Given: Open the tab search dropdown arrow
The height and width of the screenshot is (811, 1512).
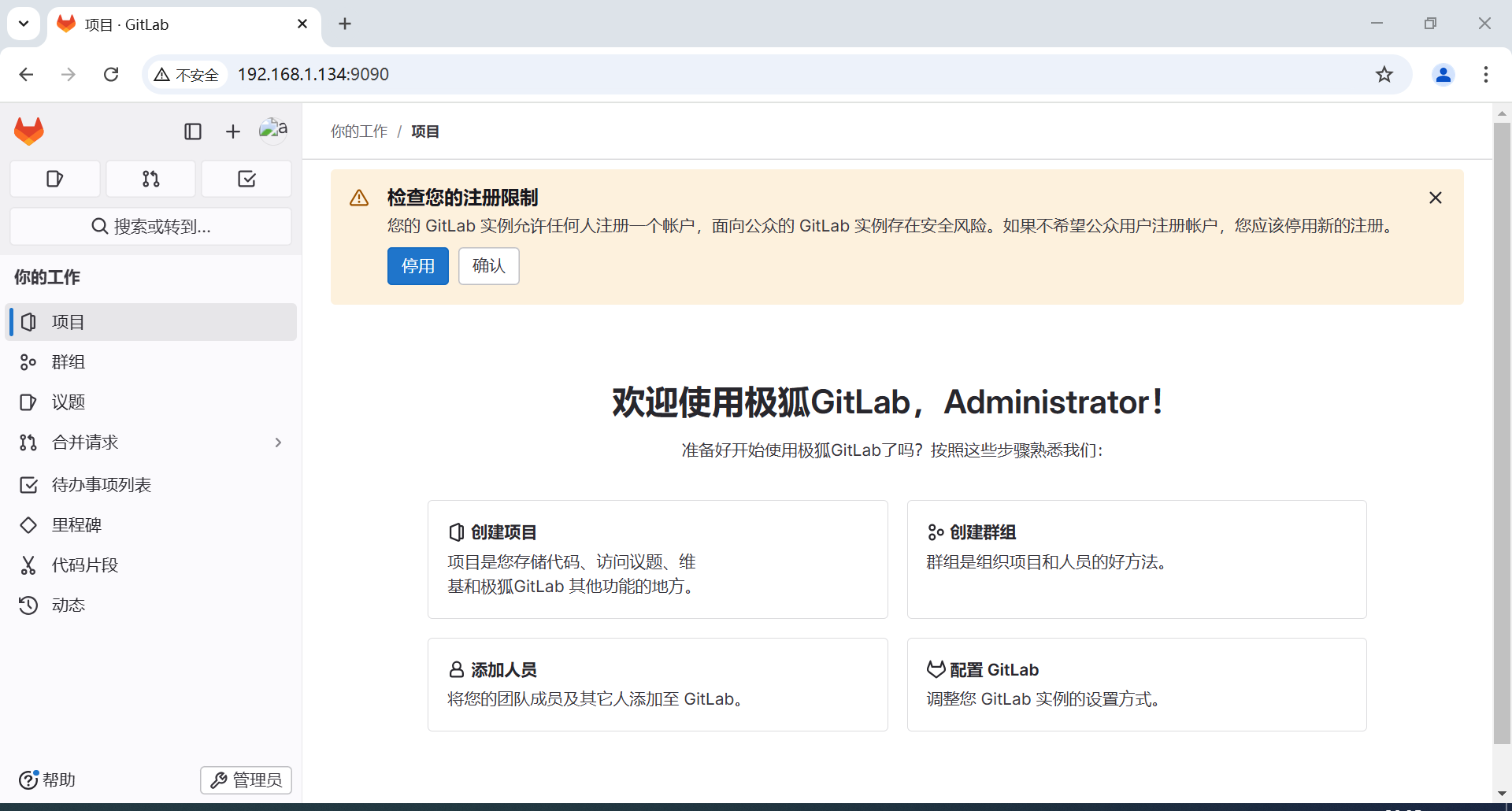Looking at the screenshot, I should pyautogui.click(x=24, y=24).
